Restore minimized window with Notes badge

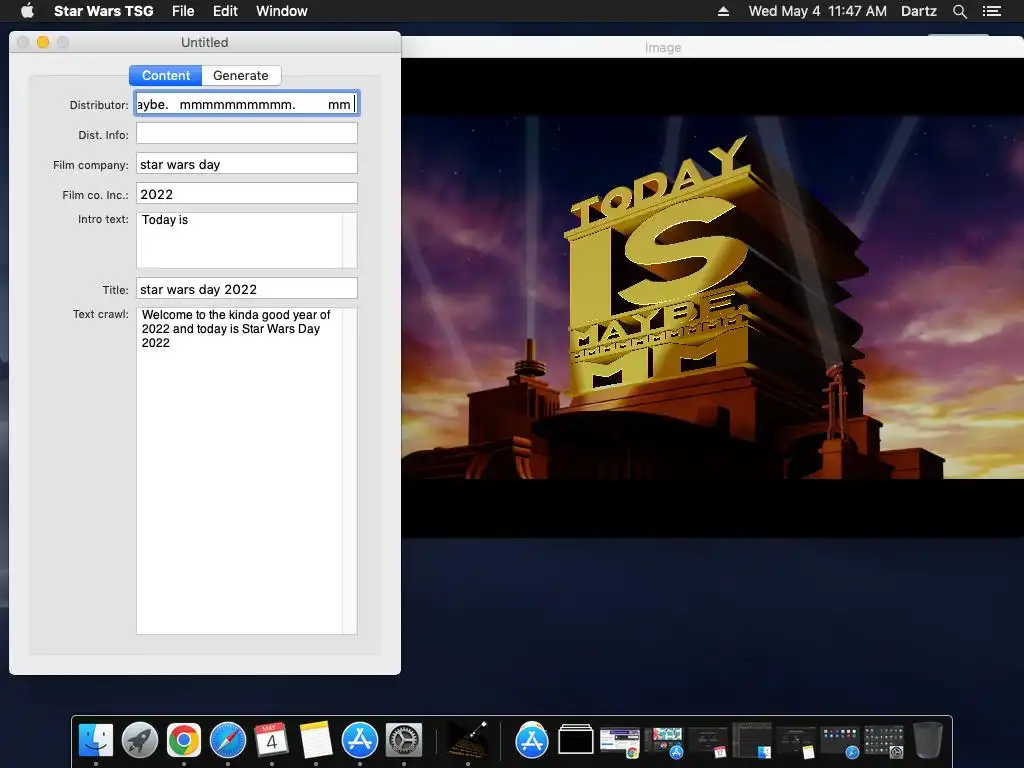click(795, 743)
